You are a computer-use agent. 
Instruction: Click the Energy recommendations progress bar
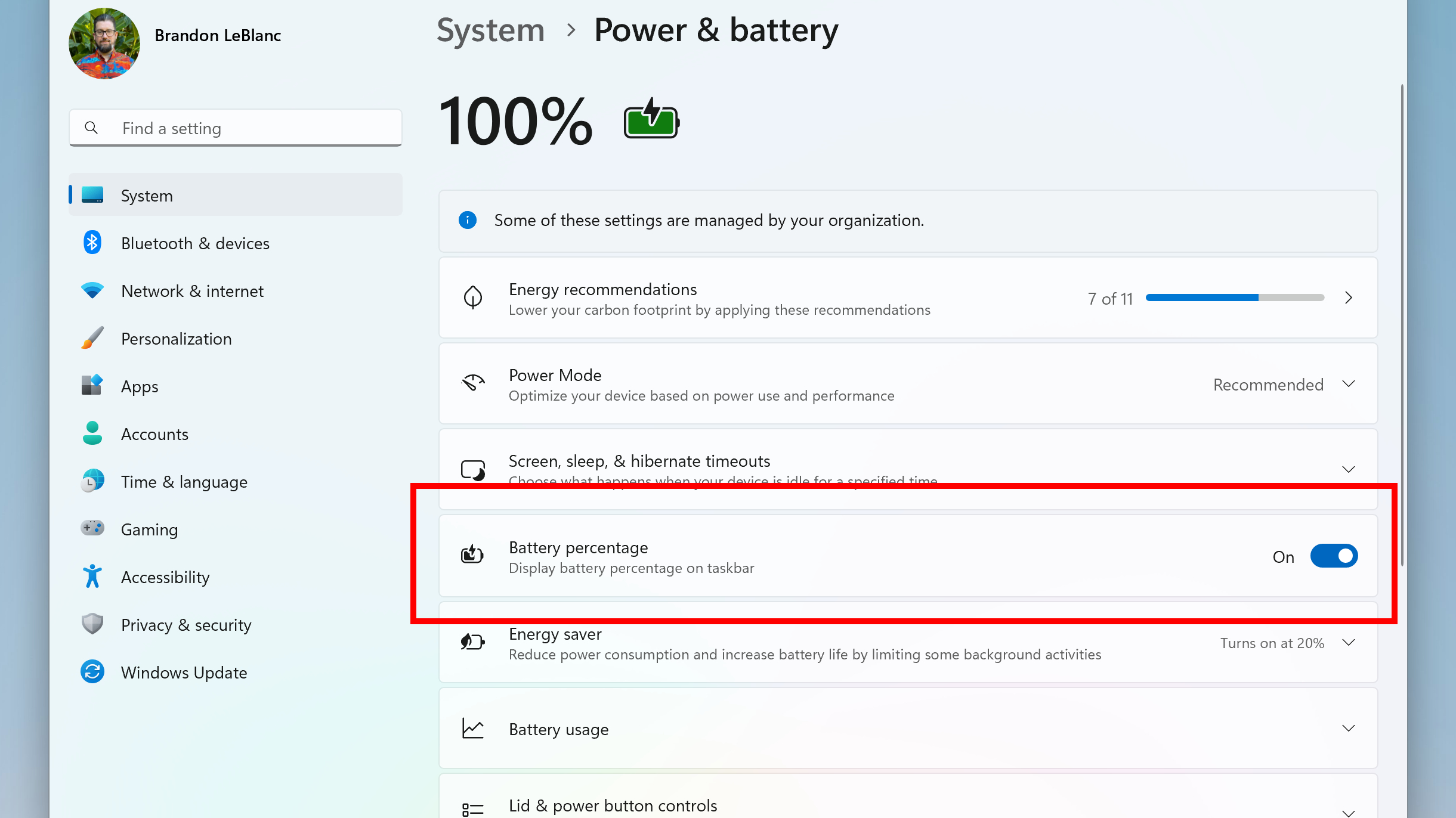[1234, 298]
